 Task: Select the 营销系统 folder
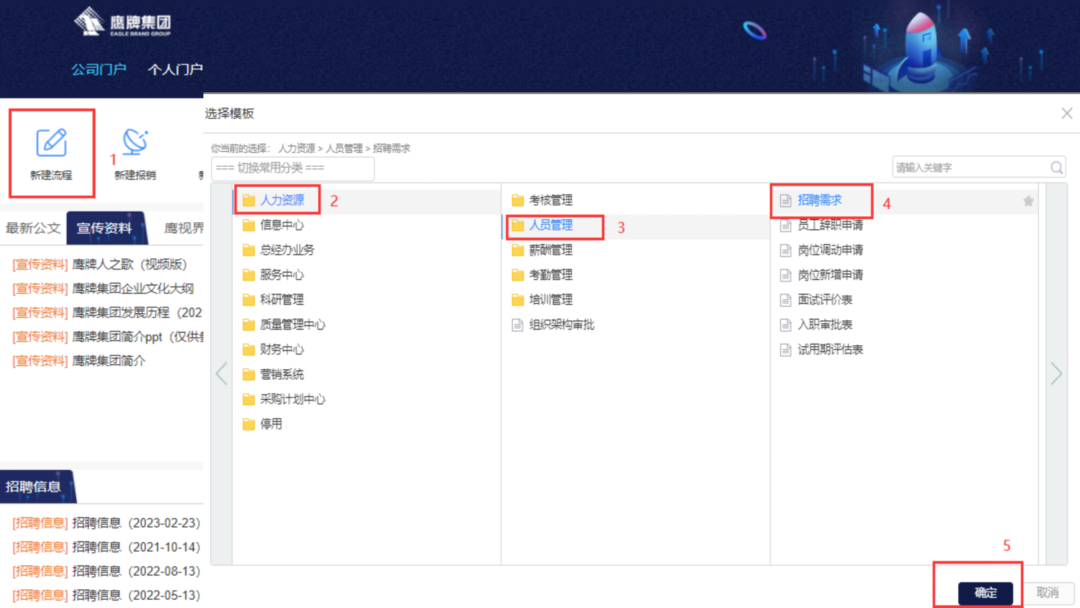[x=273, y=374]
